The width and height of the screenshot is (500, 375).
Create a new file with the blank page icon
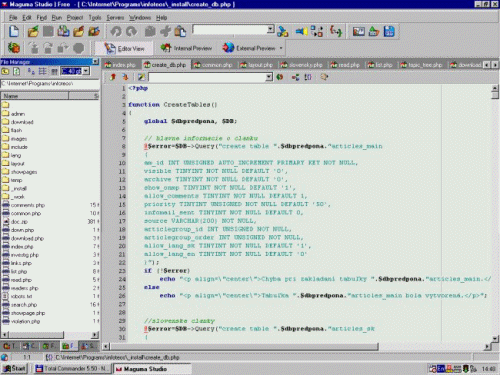[14, 31]
